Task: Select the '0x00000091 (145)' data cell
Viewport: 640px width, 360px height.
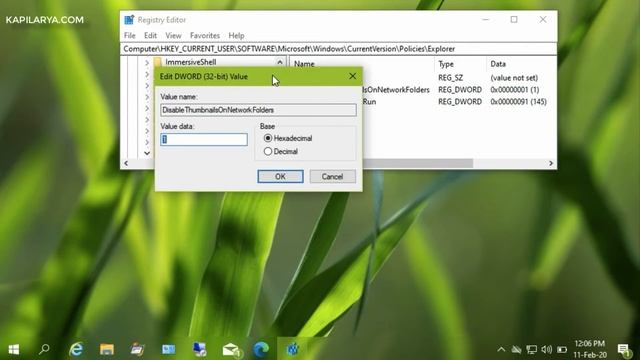Action: pyautogui.click(x=518, y=101)
